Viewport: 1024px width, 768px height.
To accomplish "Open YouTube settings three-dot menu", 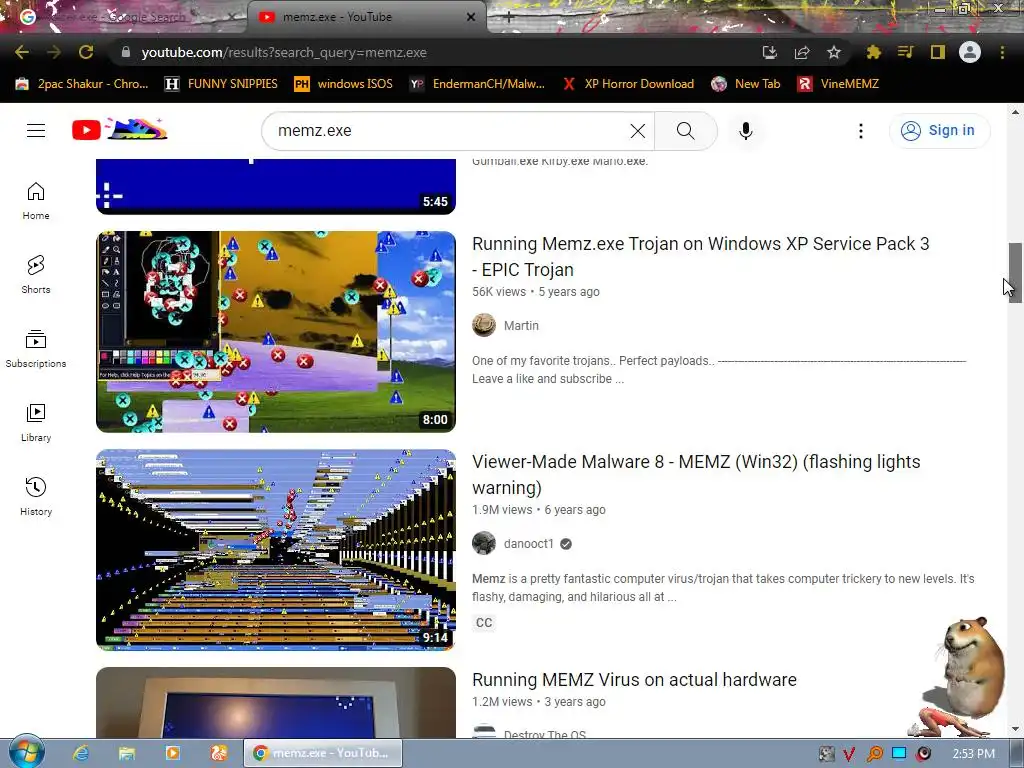I will click(x=861, y=131).
